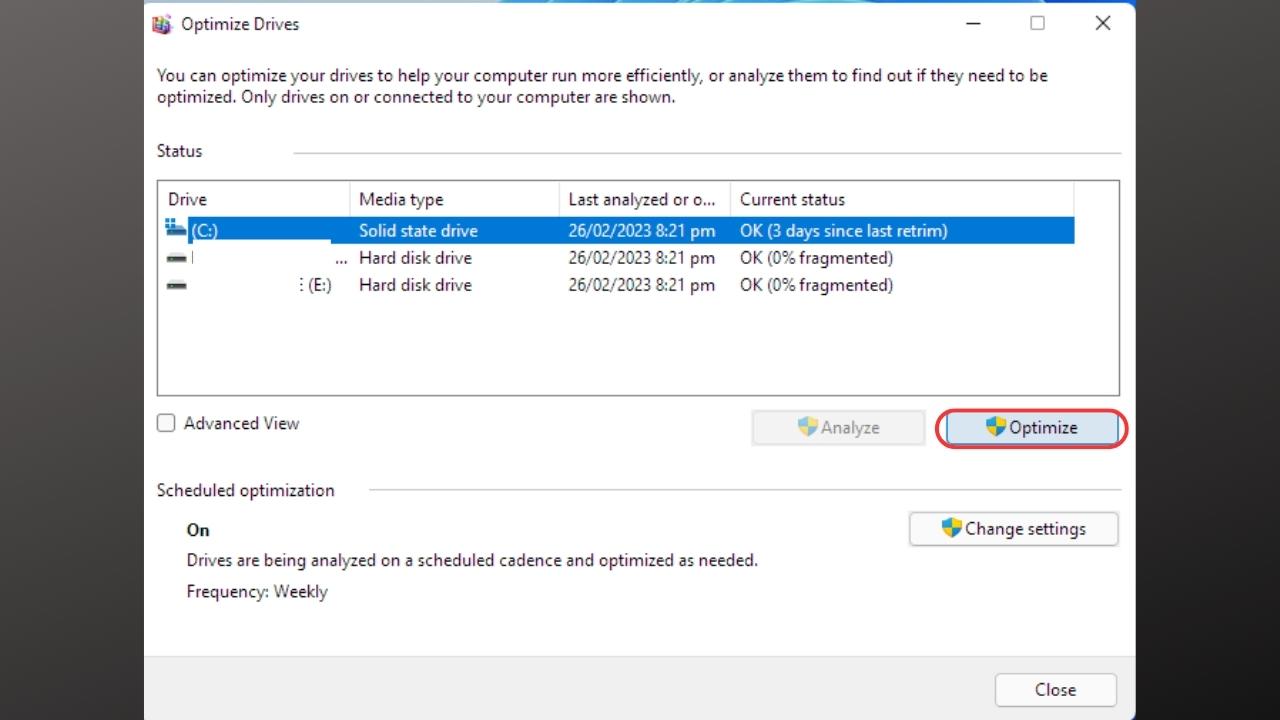Select the (E:) hard disk drive row
1280x720 pixels.
click(500, 285)
